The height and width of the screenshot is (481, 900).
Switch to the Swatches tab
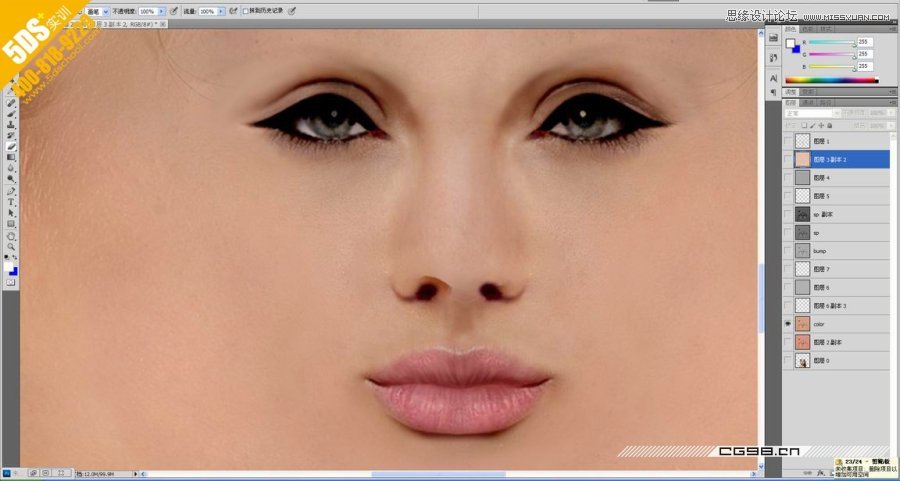pyautogui.click(x=808, y=29)
